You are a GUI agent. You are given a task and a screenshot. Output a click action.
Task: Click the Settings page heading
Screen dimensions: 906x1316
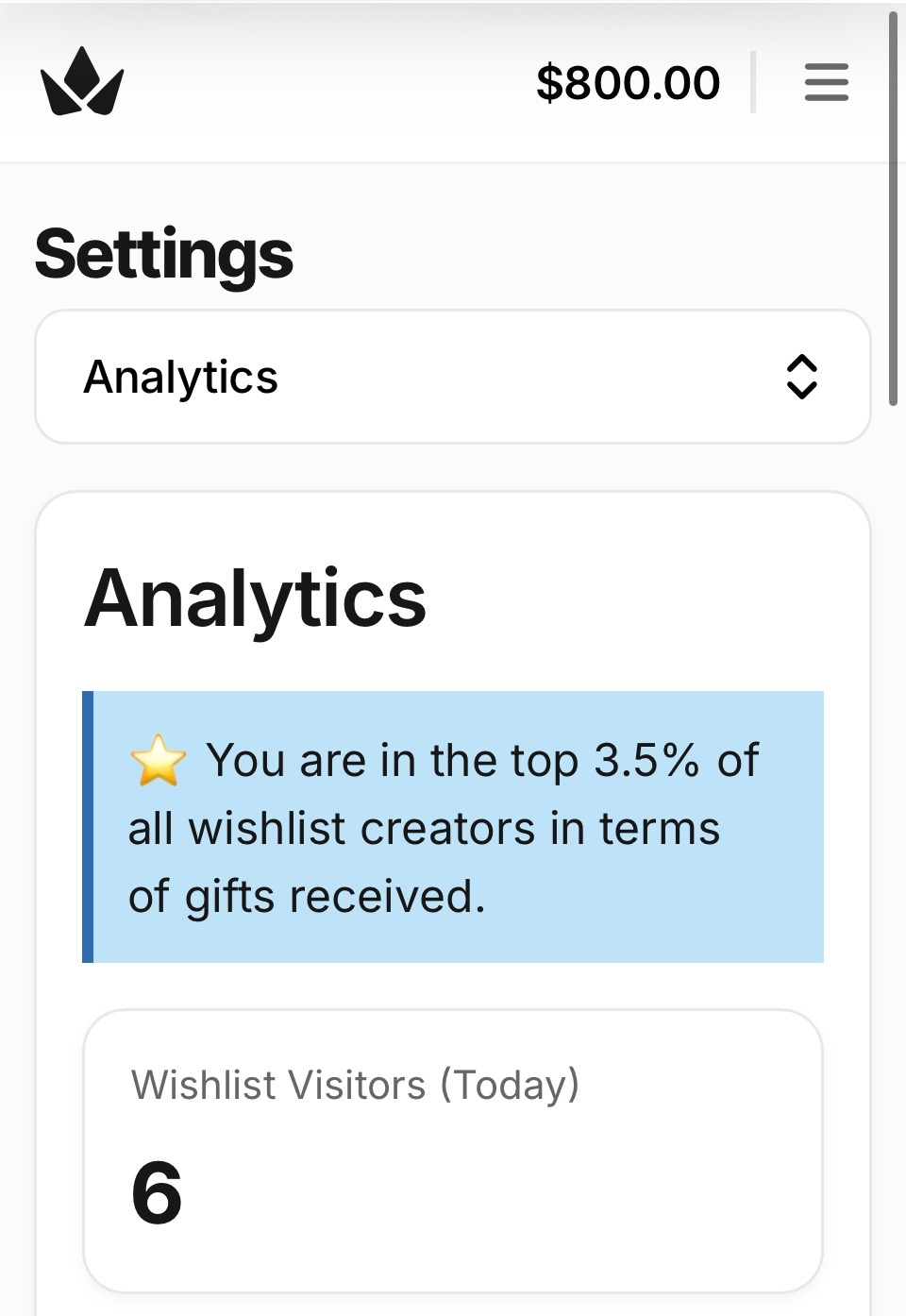coord(164,254)
